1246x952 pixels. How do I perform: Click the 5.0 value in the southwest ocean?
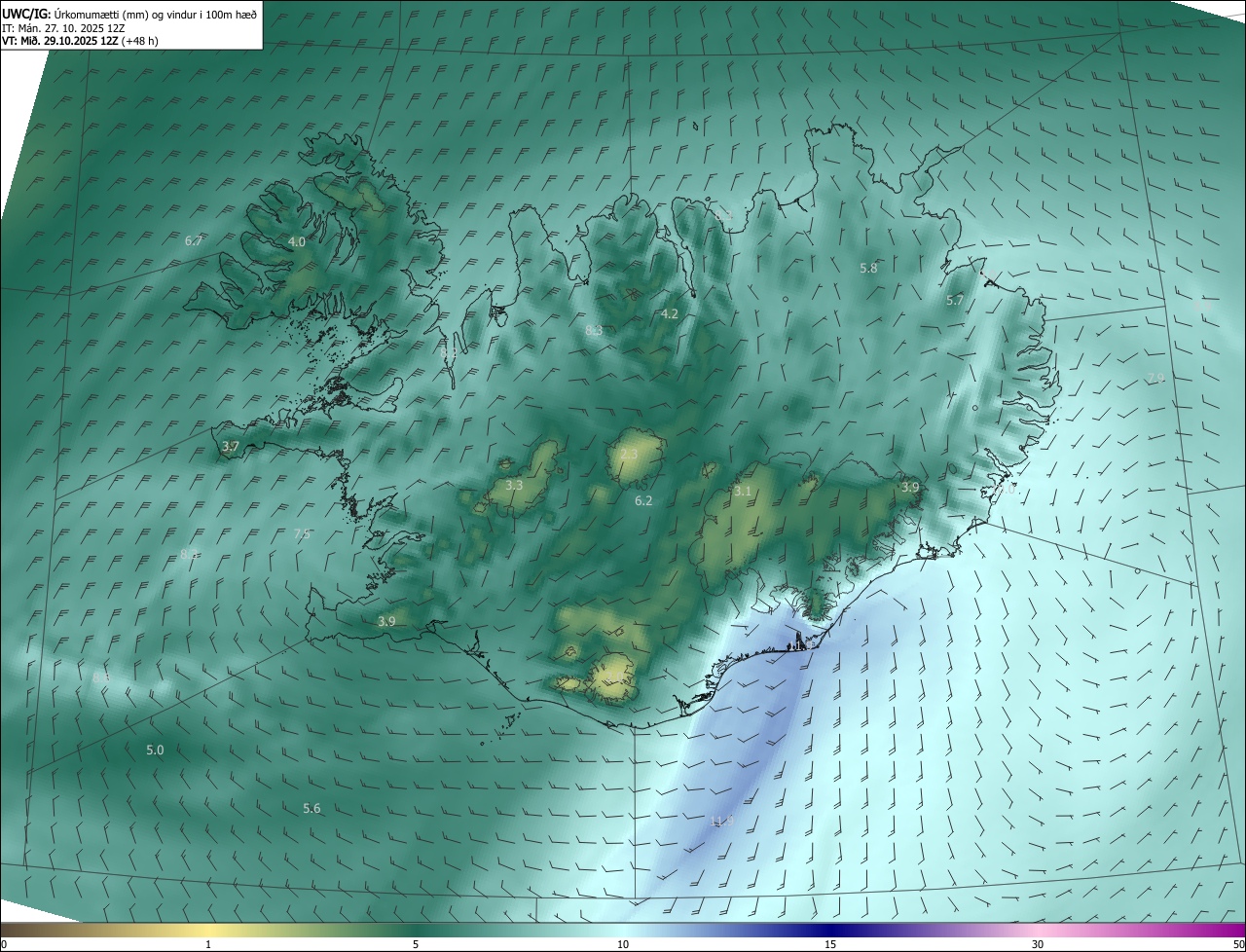(155, 750)
